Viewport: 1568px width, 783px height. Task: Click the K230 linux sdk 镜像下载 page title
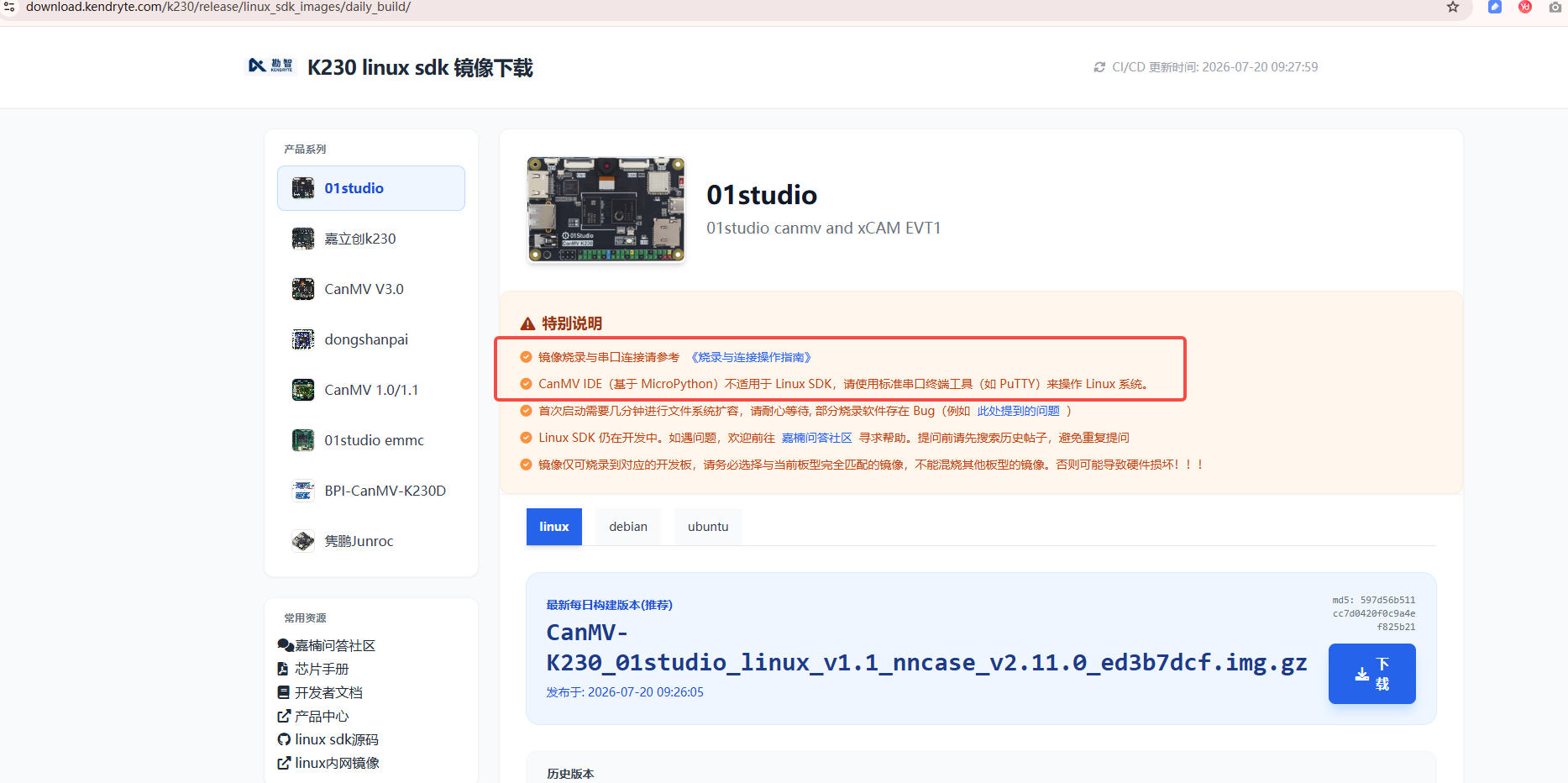[x=420, y=67]
